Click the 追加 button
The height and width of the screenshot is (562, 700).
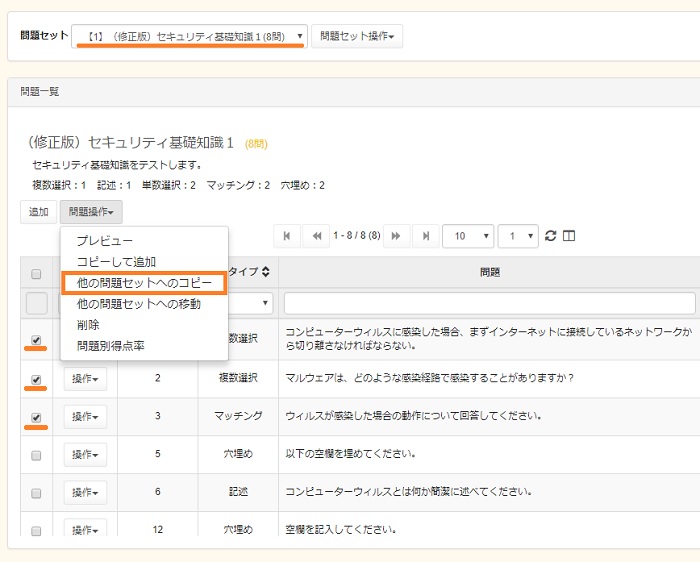tap(38, 212)
